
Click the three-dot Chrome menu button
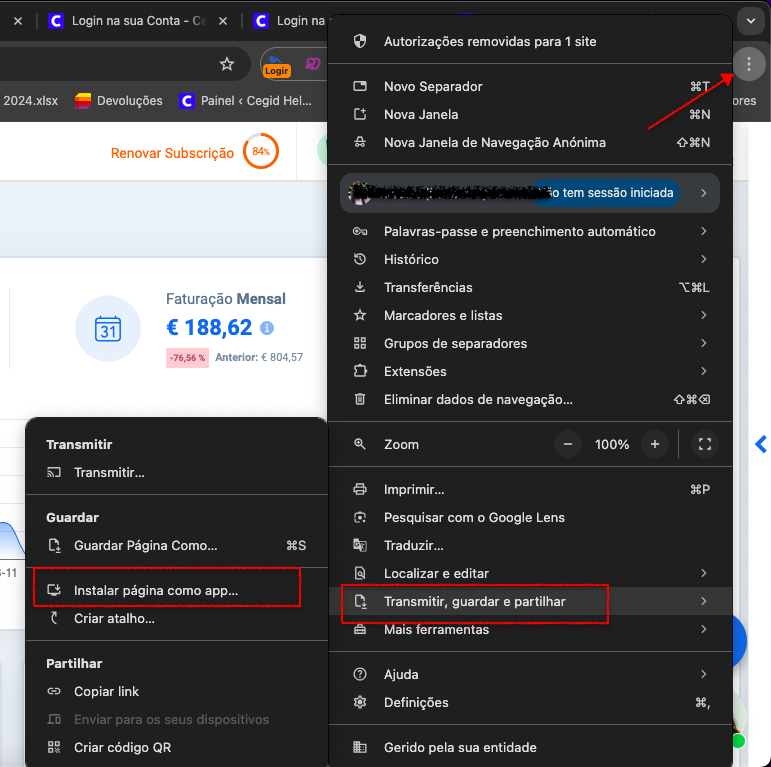[749, 65]
